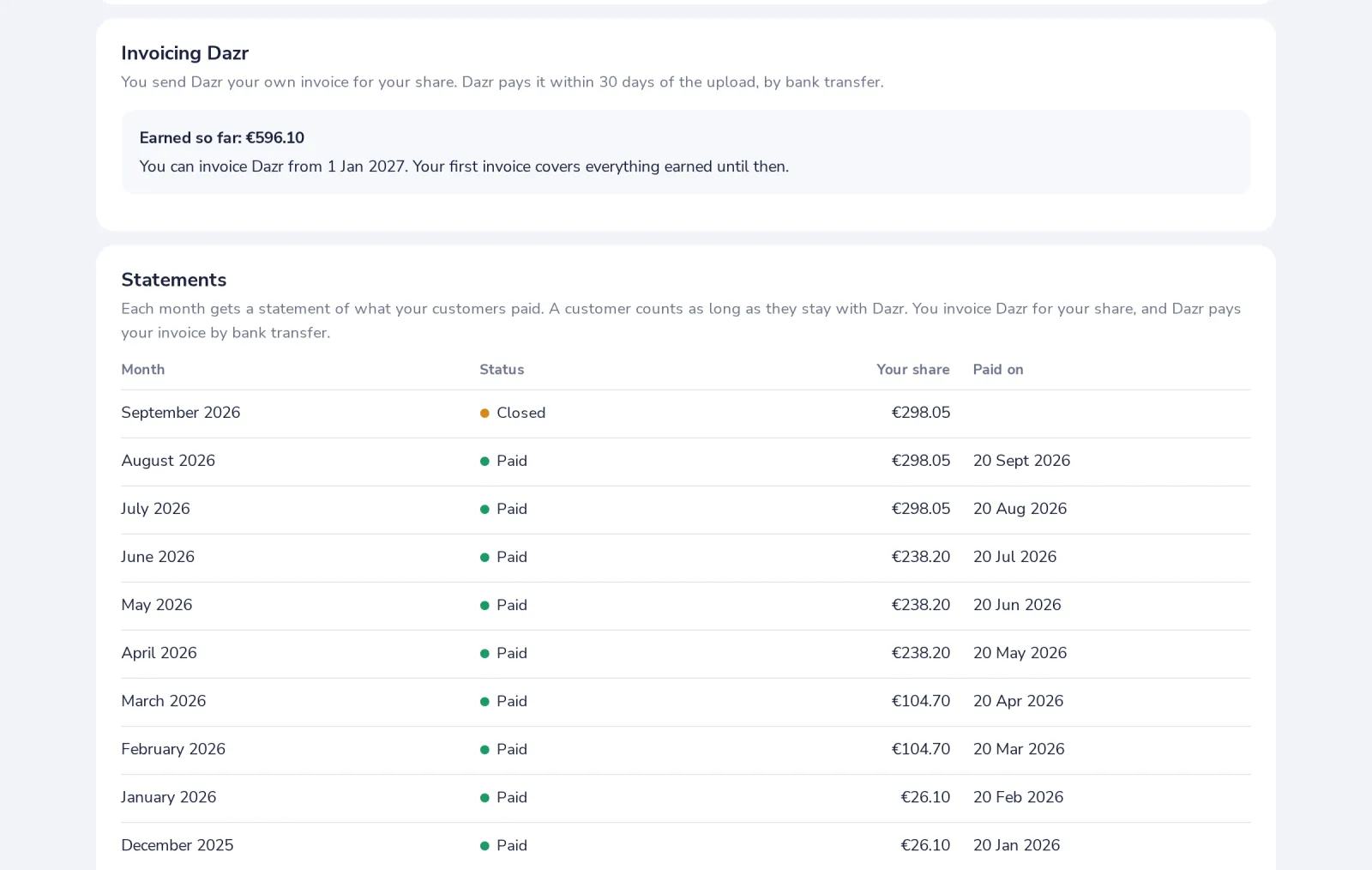Select the "July 2026" month cell

(x=155, y=509)
